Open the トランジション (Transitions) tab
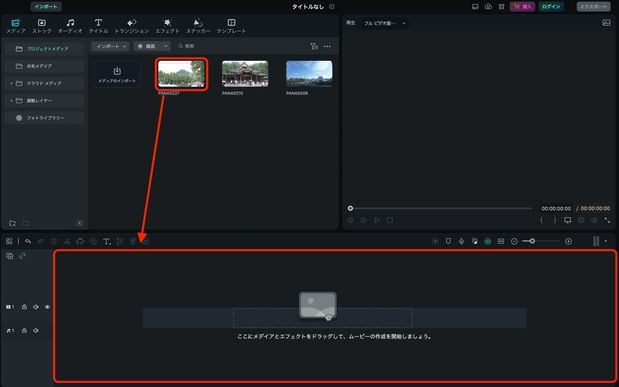The image size is (619, 387). coord(132,26)
